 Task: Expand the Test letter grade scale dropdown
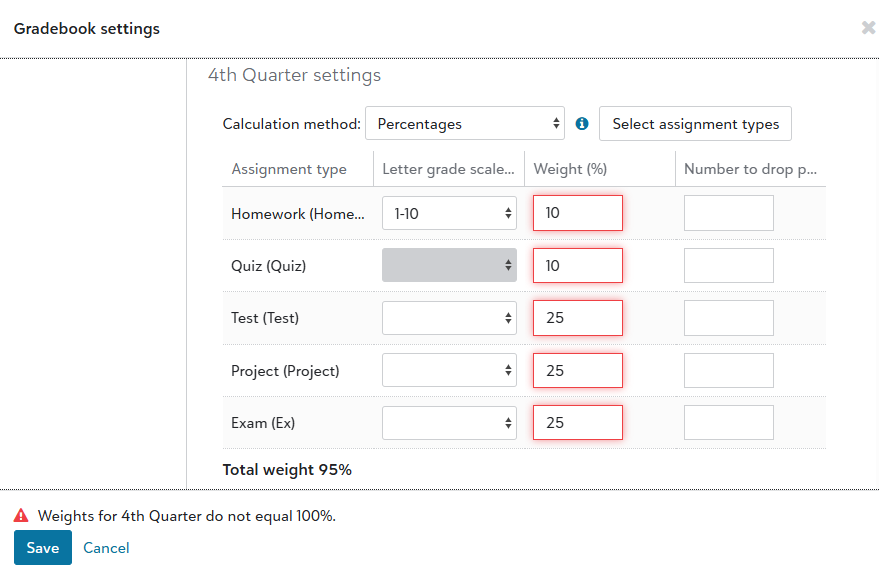tap(449, 318)
